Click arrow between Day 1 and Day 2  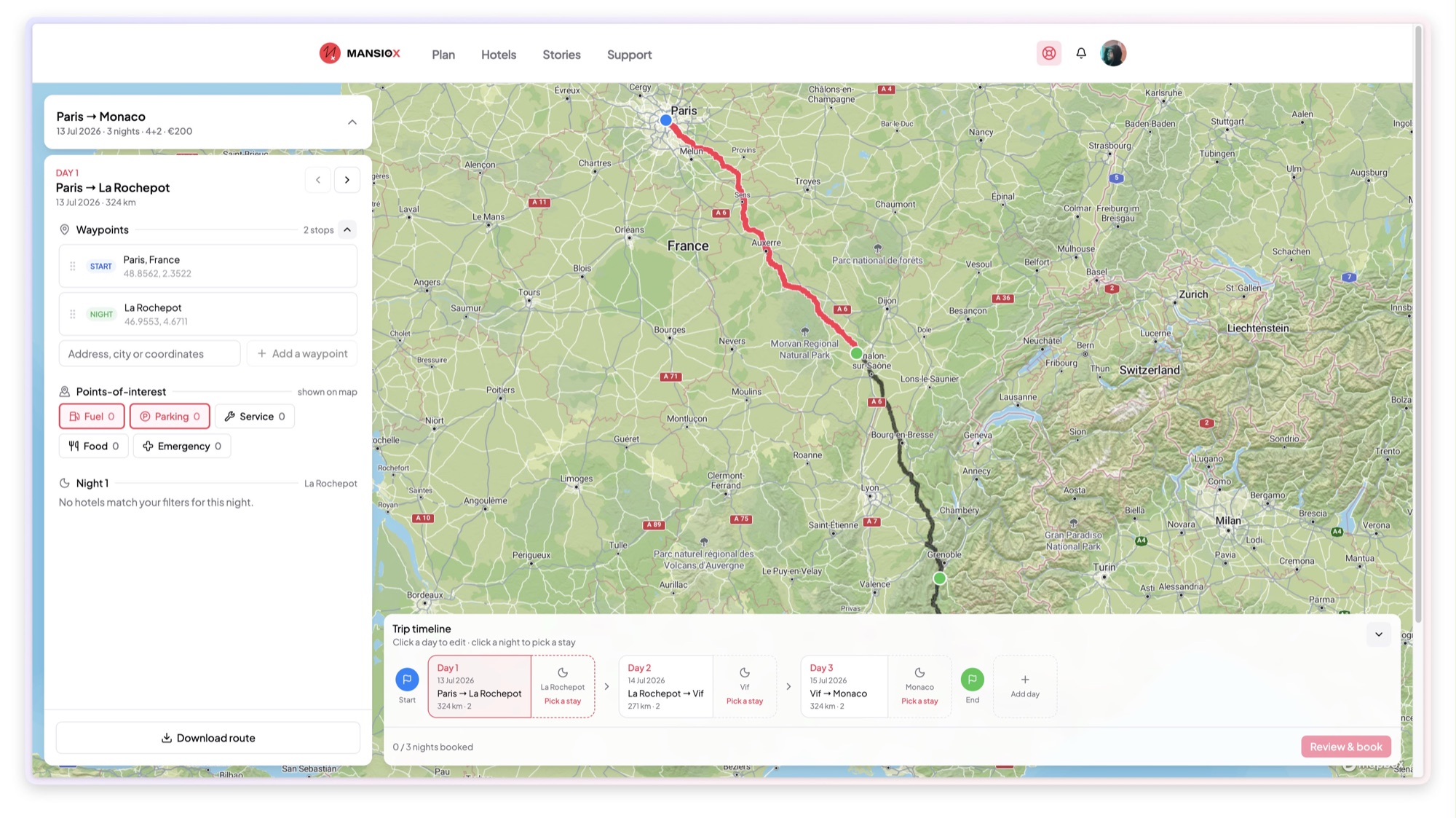[606, 686]
